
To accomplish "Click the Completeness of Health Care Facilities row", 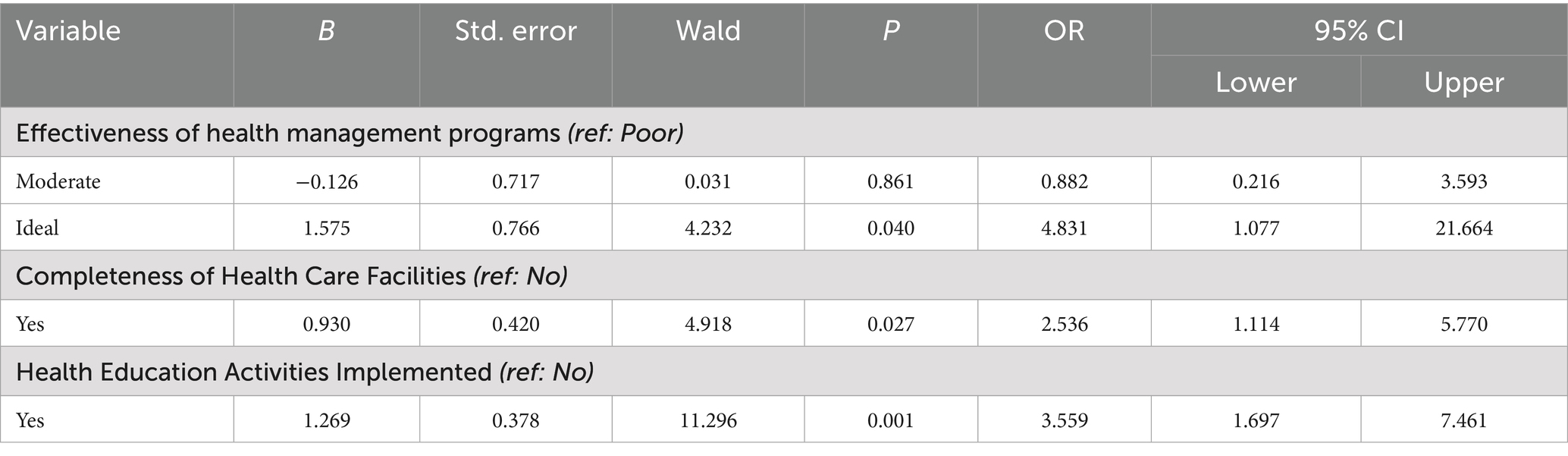I will coord(291,275).
